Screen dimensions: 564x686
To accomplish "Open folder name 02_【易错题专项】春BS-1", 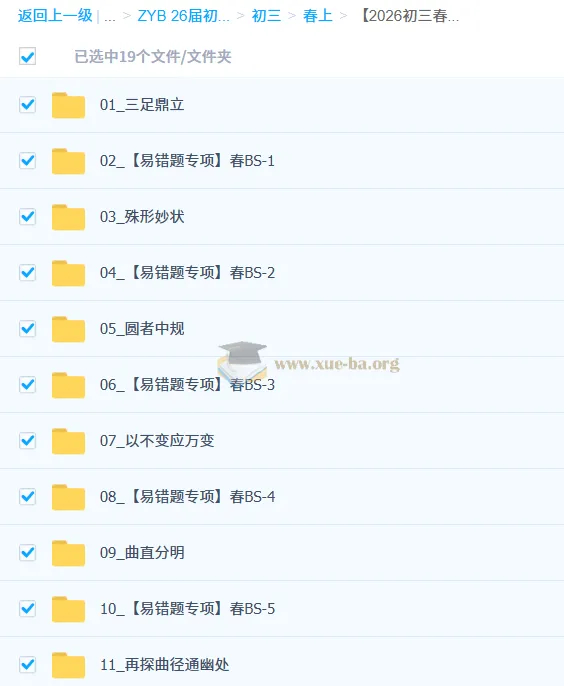I will (187, 161).
